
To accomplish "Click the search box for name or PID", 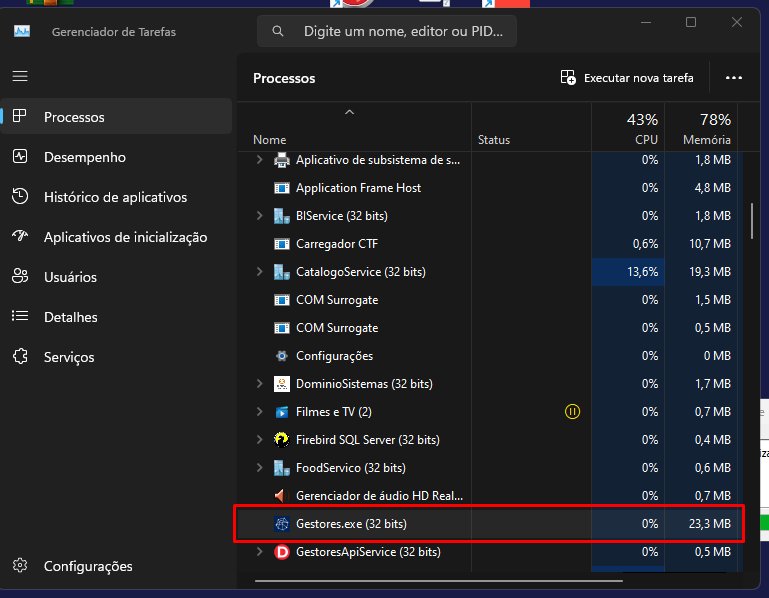I will [x=400, y=32].
